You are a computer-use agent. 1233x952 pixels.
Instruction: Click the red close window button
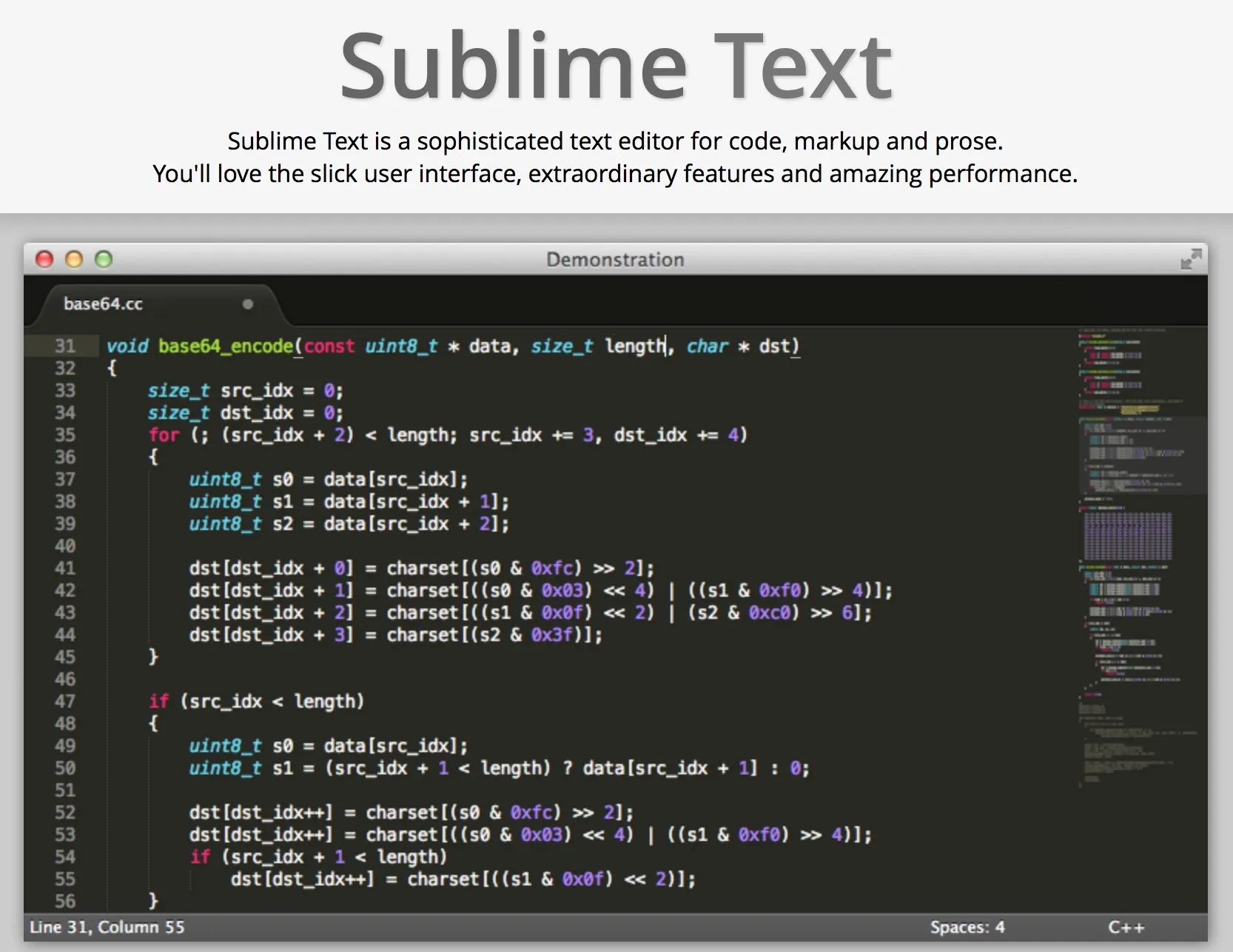point(45,259)
